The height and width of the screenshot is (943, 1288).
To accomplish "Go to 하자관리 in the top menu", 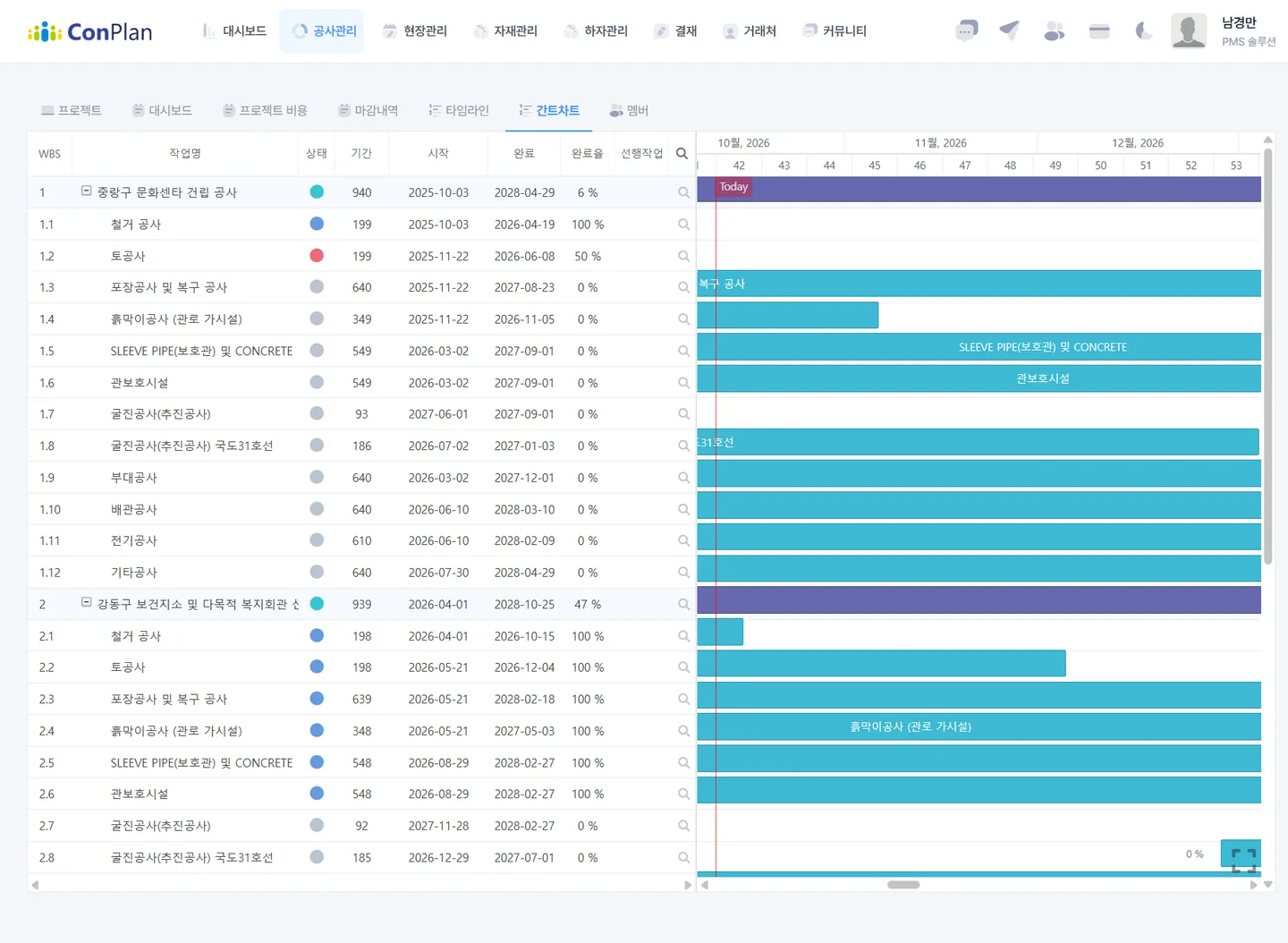I will (596, 31).
